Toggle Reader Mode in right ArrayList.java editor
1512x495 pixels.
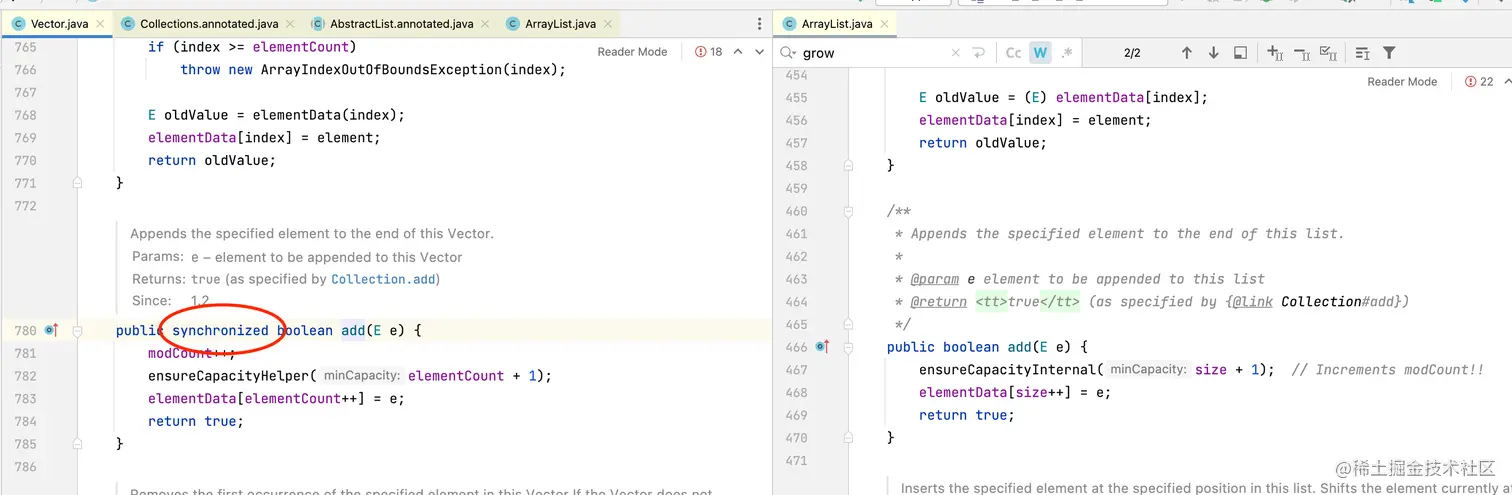pyautogui.click(x=1402, y=82)
